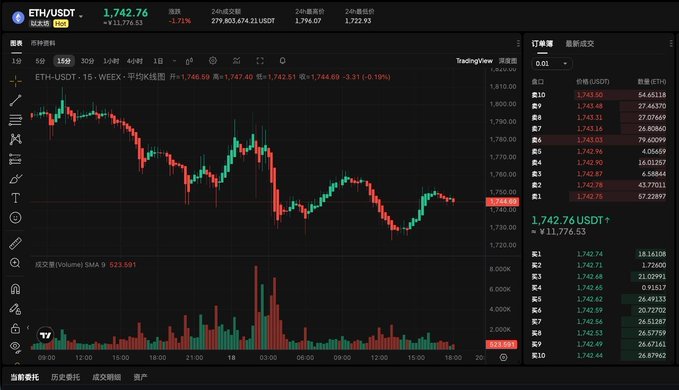Image resolution: width=679 pixels, height=390 pixels.
Task: Click bid price 1,742.62 in 买5 row
Action: pyautogui.click(x=590, y=299)
